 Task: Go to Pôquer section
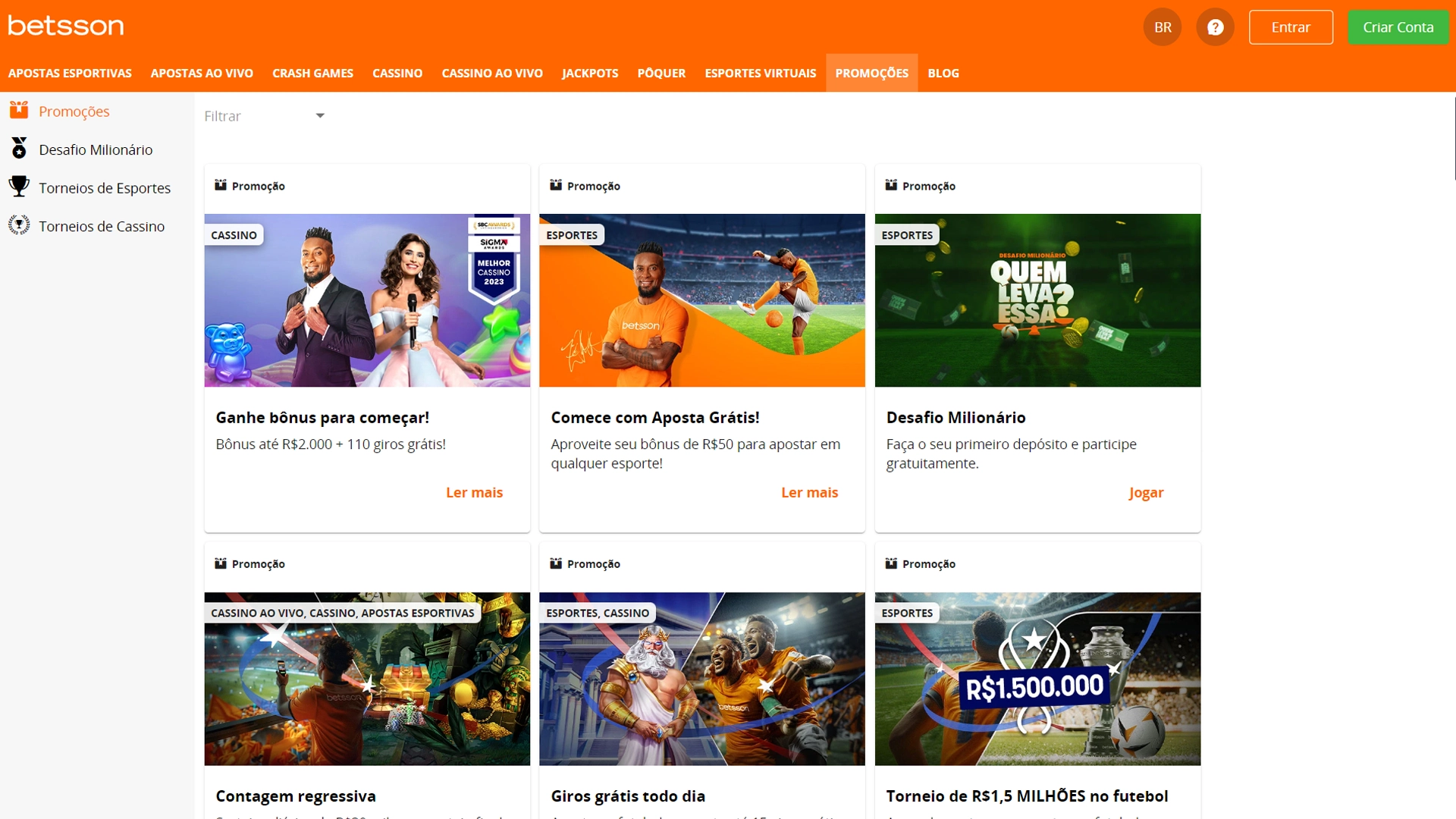coord(661,73)
